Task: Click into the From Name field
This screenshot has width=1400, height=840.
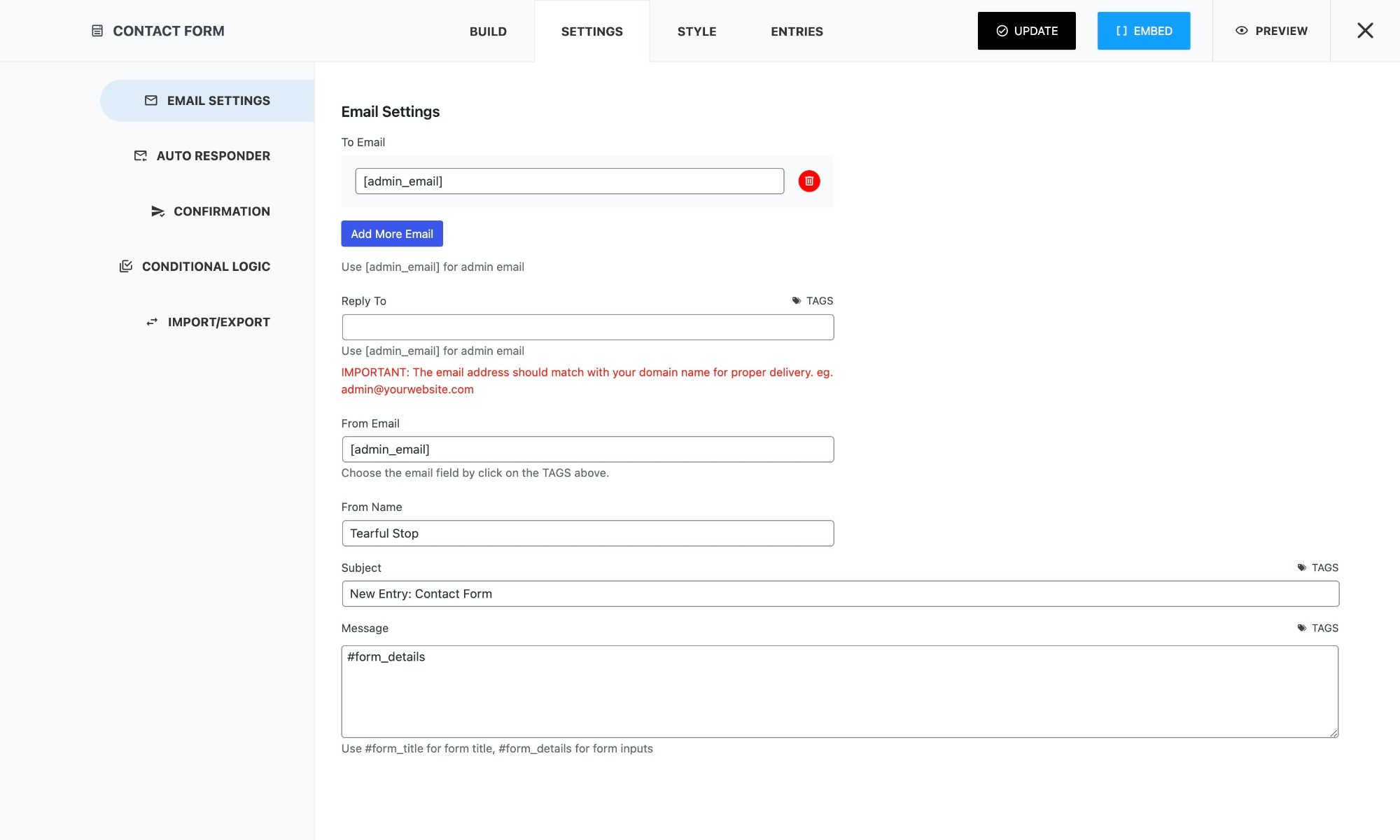Action: click(x=587, y=533)
